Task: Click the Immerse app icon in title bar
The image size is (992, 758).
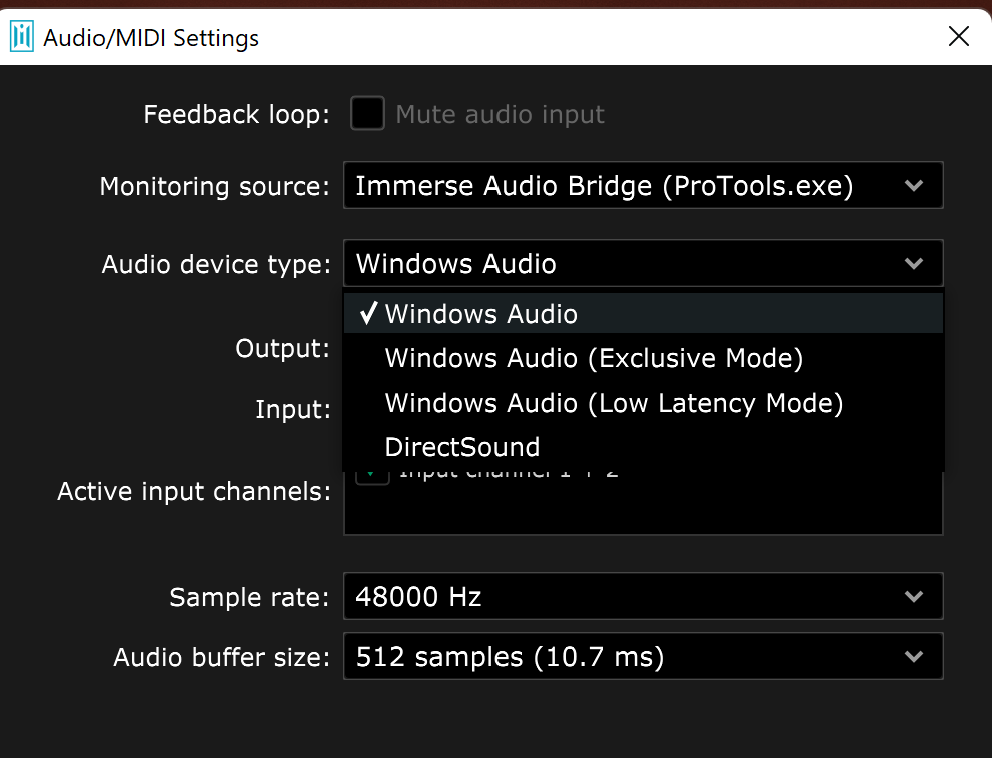Action: 22,36
